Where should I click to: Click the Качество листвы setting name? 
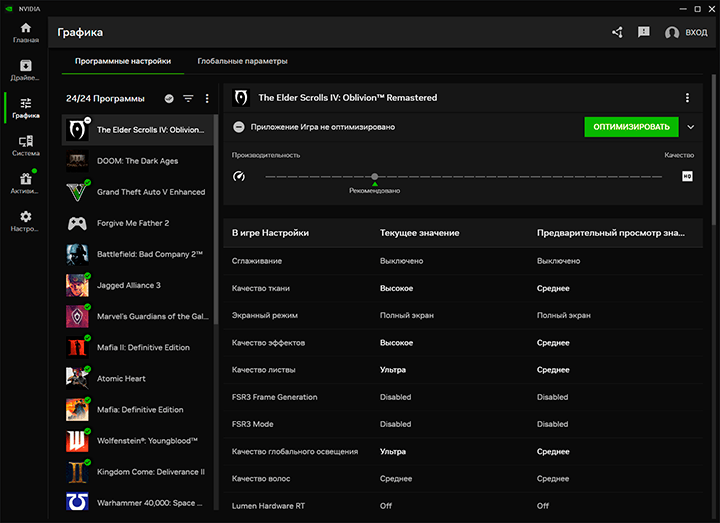[x=264, y=370]
